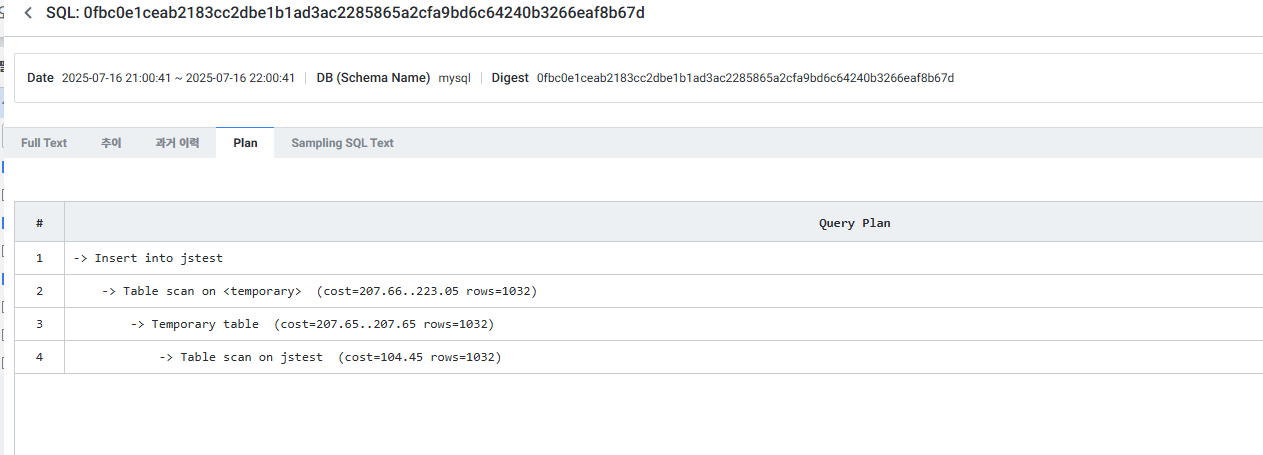Click row number 3 cell
This screenshot has width=1263, height=455.
click(x=39, y=324)
